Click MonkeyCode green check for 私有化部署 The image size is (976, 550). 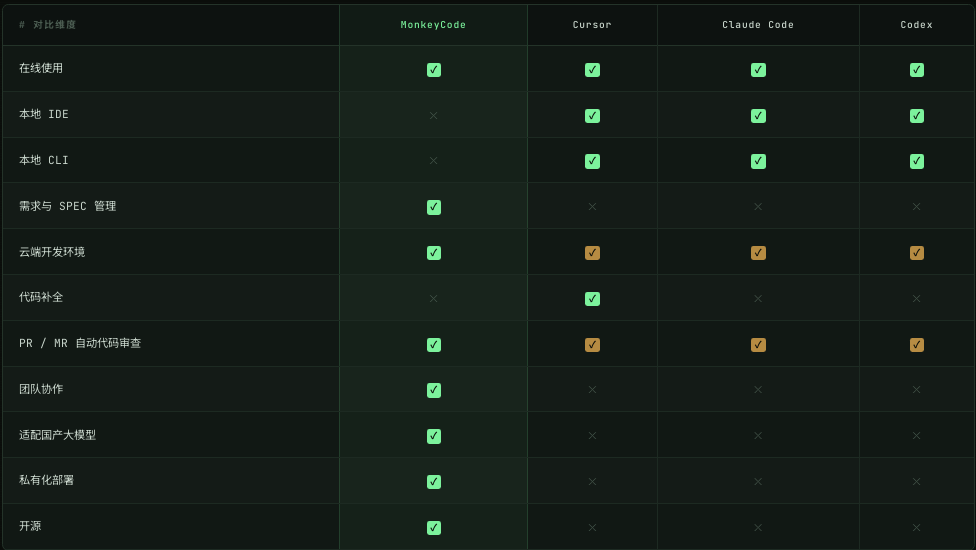[434, 482]
